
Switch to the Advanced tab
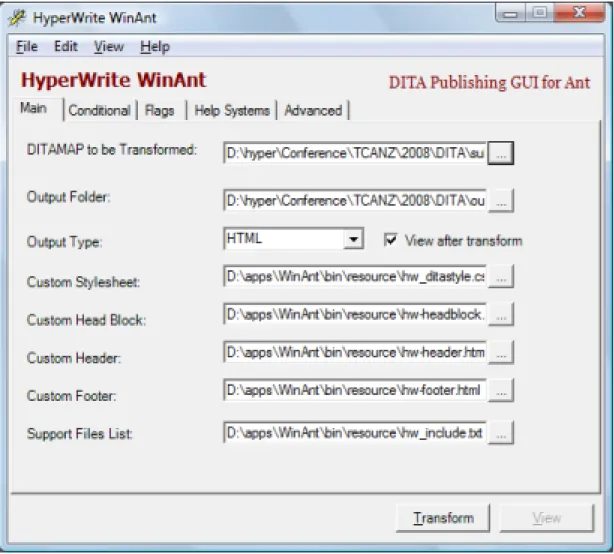coord(313,110)
